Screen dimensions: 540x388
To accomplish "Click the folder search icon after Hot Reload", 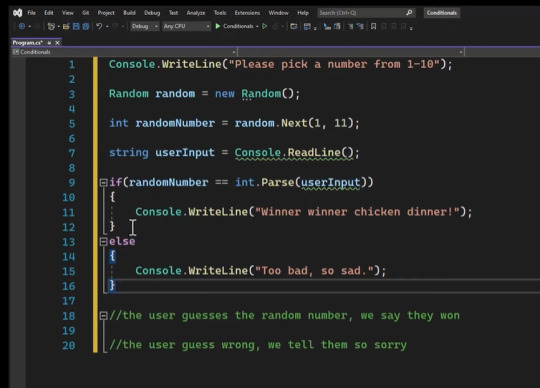I will point(294,26).
